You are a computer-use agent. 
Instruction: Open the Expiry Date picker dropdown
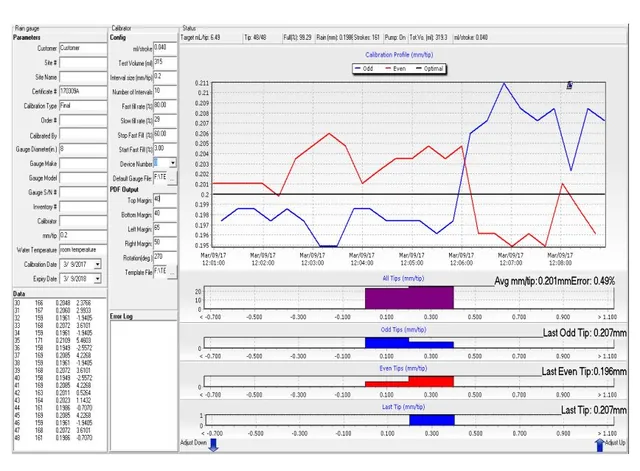click(x=97, y=279)
